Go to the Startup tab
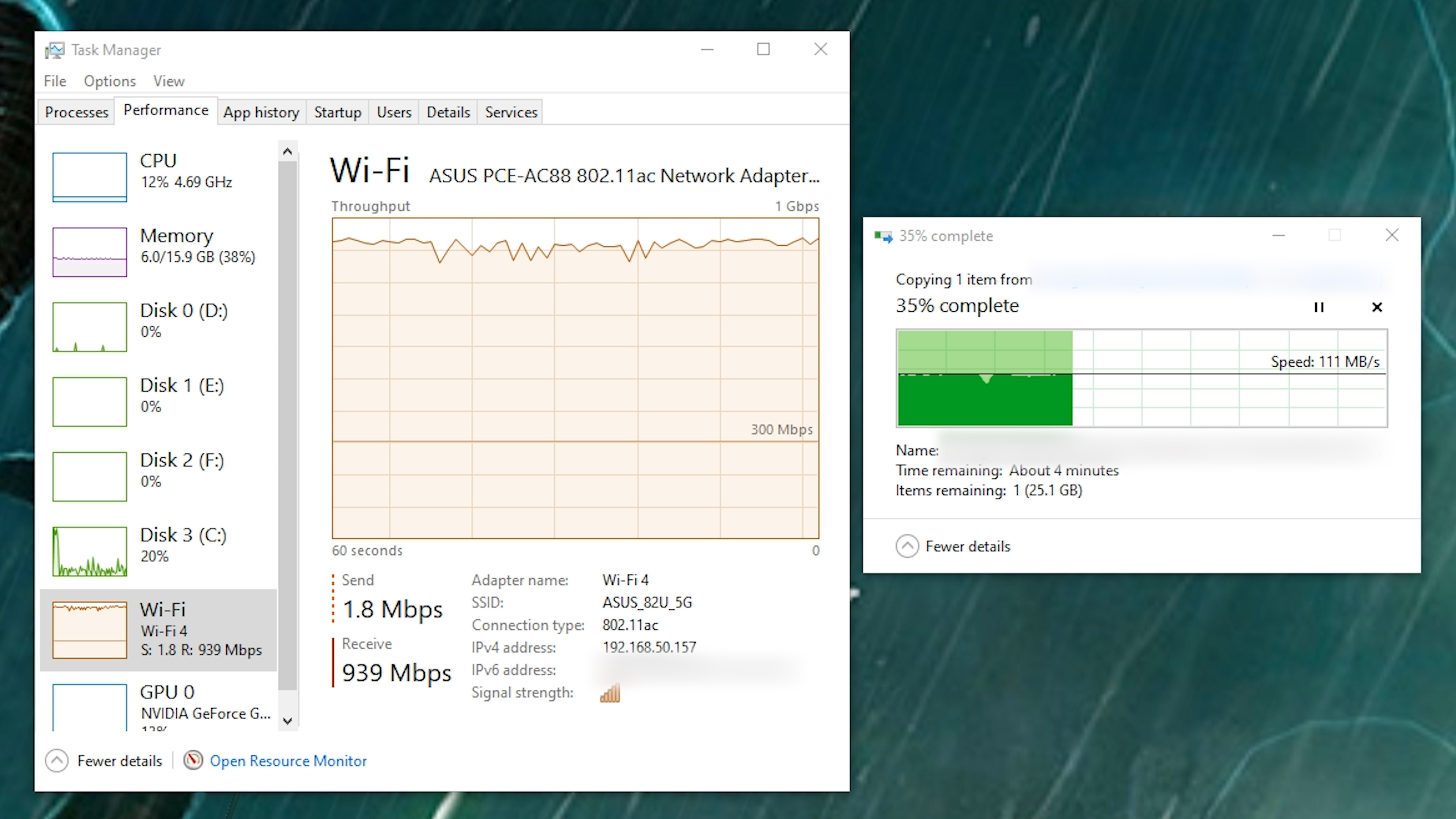The width and height of the screenshot is (1456, 819). [x=337, y=112]
